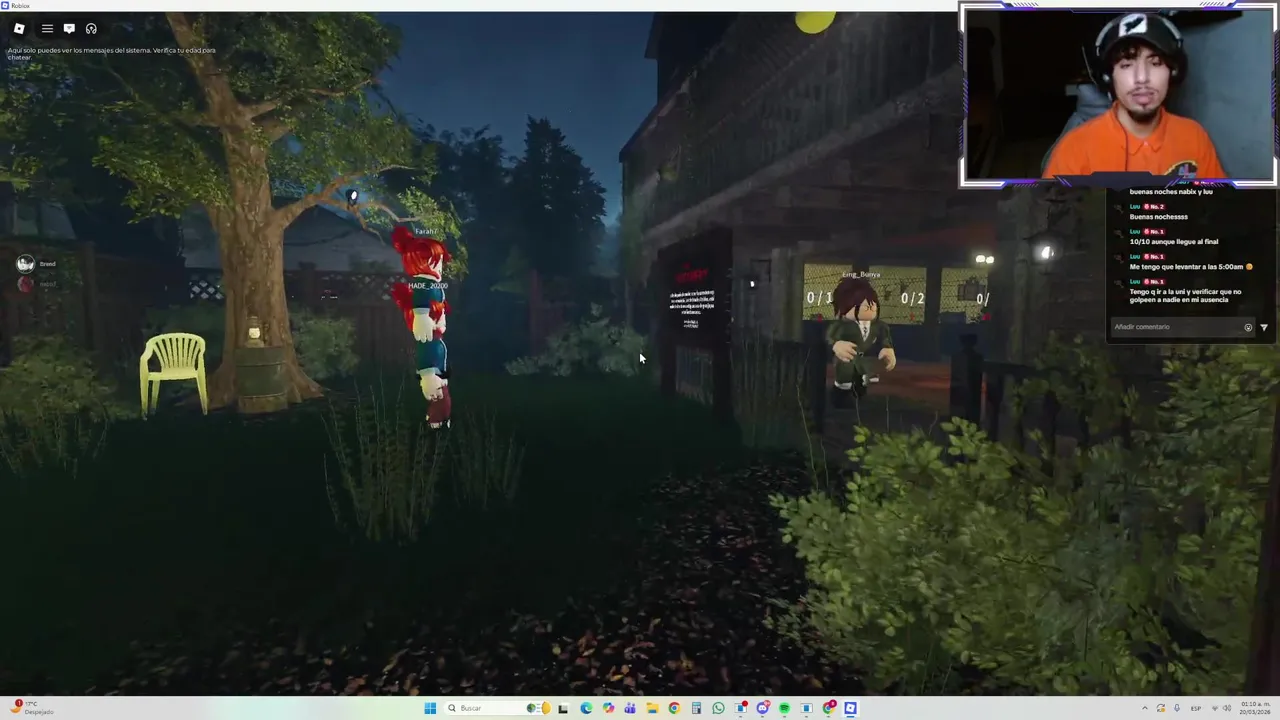Expand hidden system tray icons chevron
The width and height of the screenshot is (1280, 720).
pos(1145,708)
